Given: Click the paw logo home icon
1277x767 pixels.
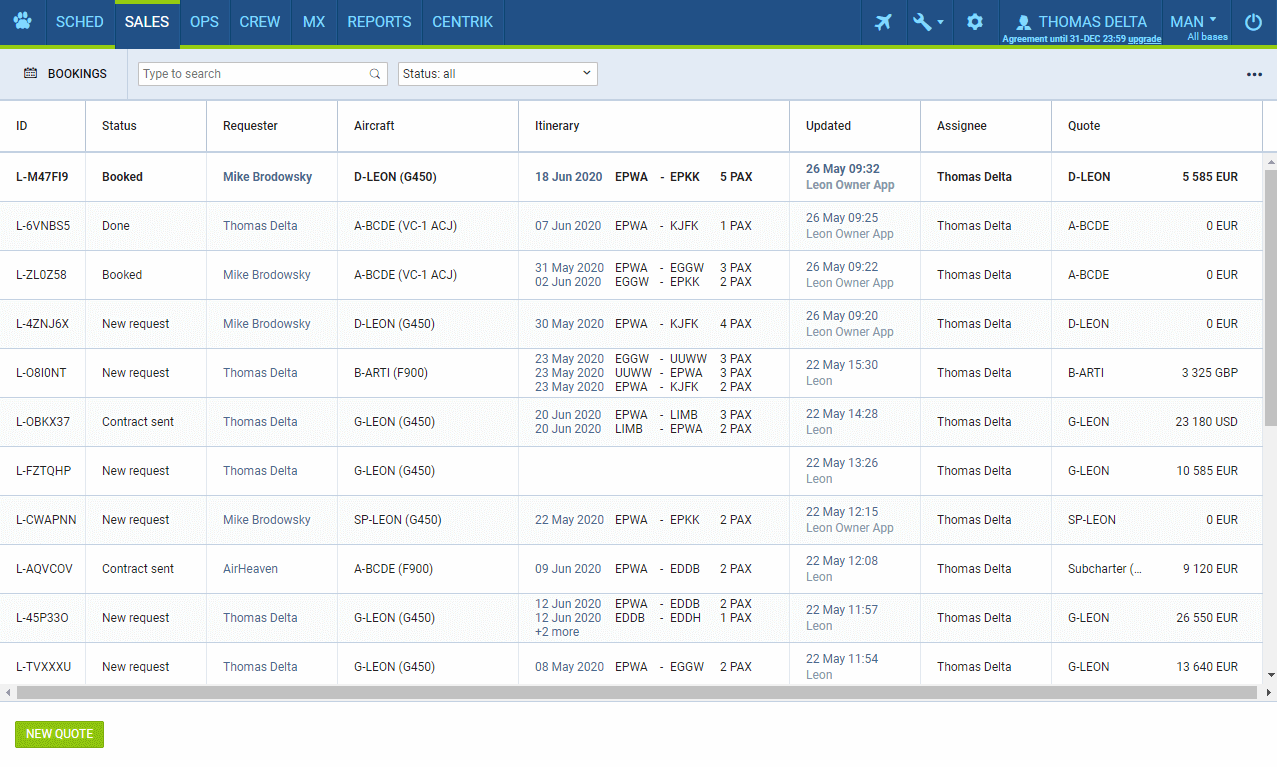Looking at the screenshot, I should coord(22,22).
